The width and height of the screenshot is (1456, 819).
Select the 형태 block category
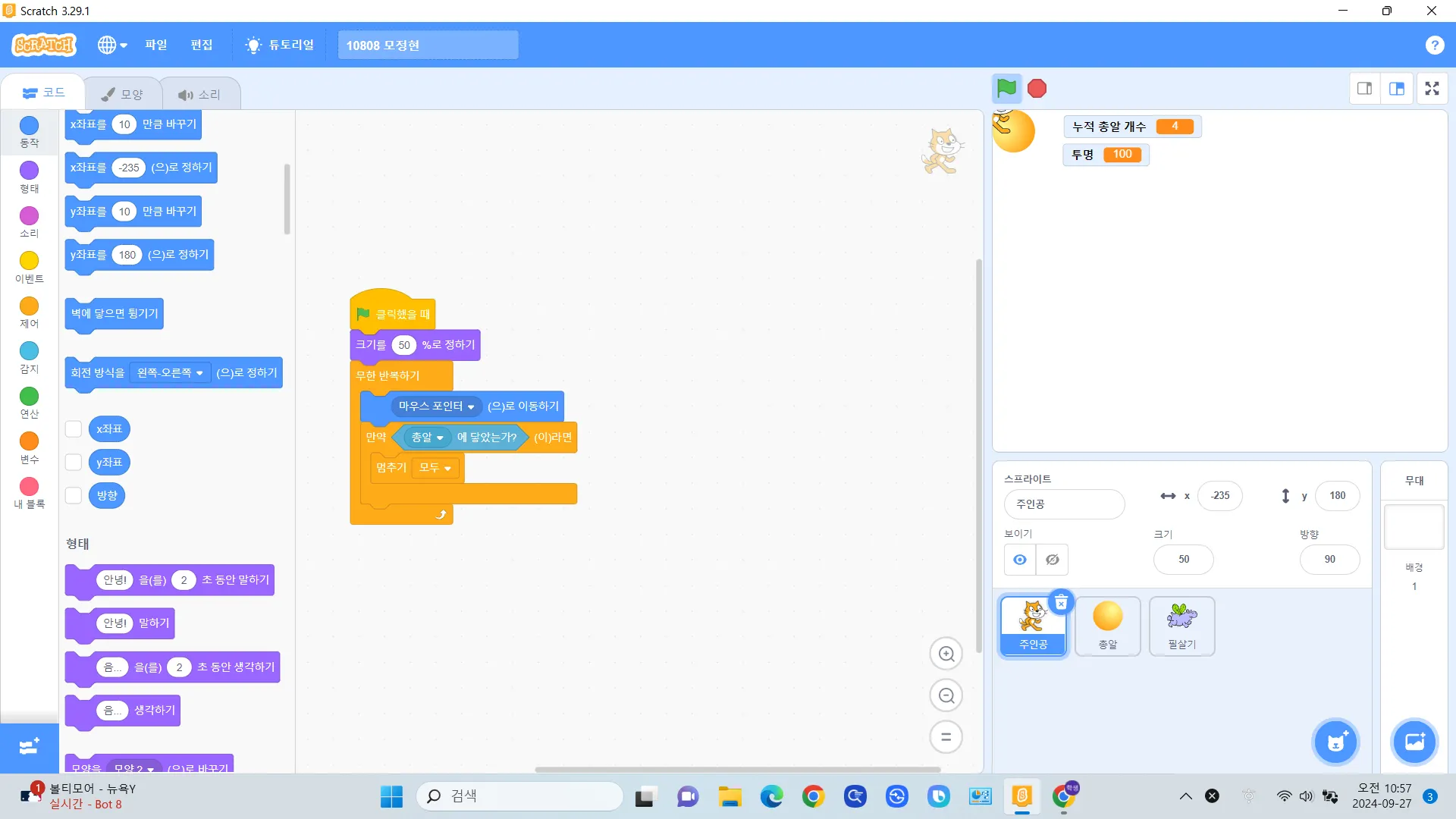pyautogui.click(x=29, y=177)
